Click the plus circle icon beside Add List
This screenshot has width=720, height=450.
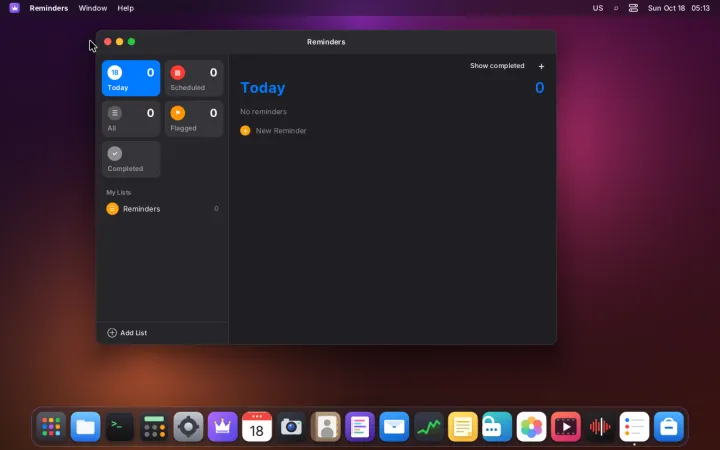coord(112,332)
